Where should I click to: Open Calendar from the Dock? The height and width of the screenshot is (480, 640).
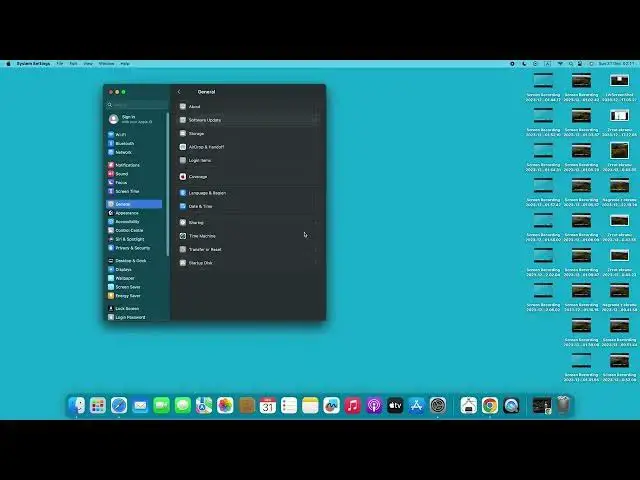(268, 406)
